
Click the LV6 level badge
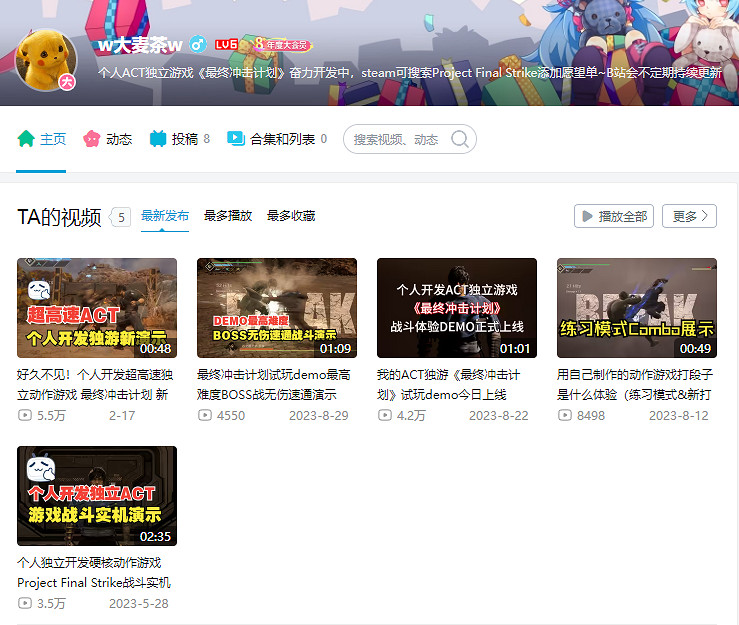(x=225, y=45)
